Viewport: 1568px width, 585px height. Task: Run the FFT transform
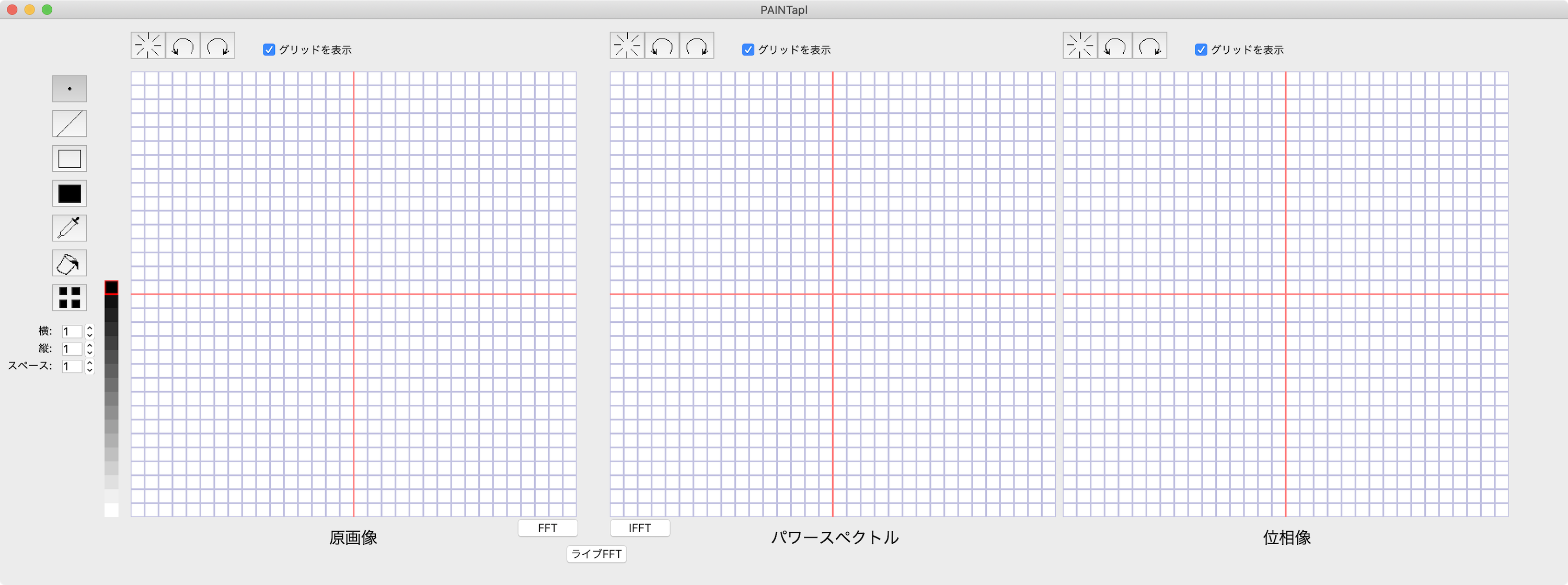[547, 528]
